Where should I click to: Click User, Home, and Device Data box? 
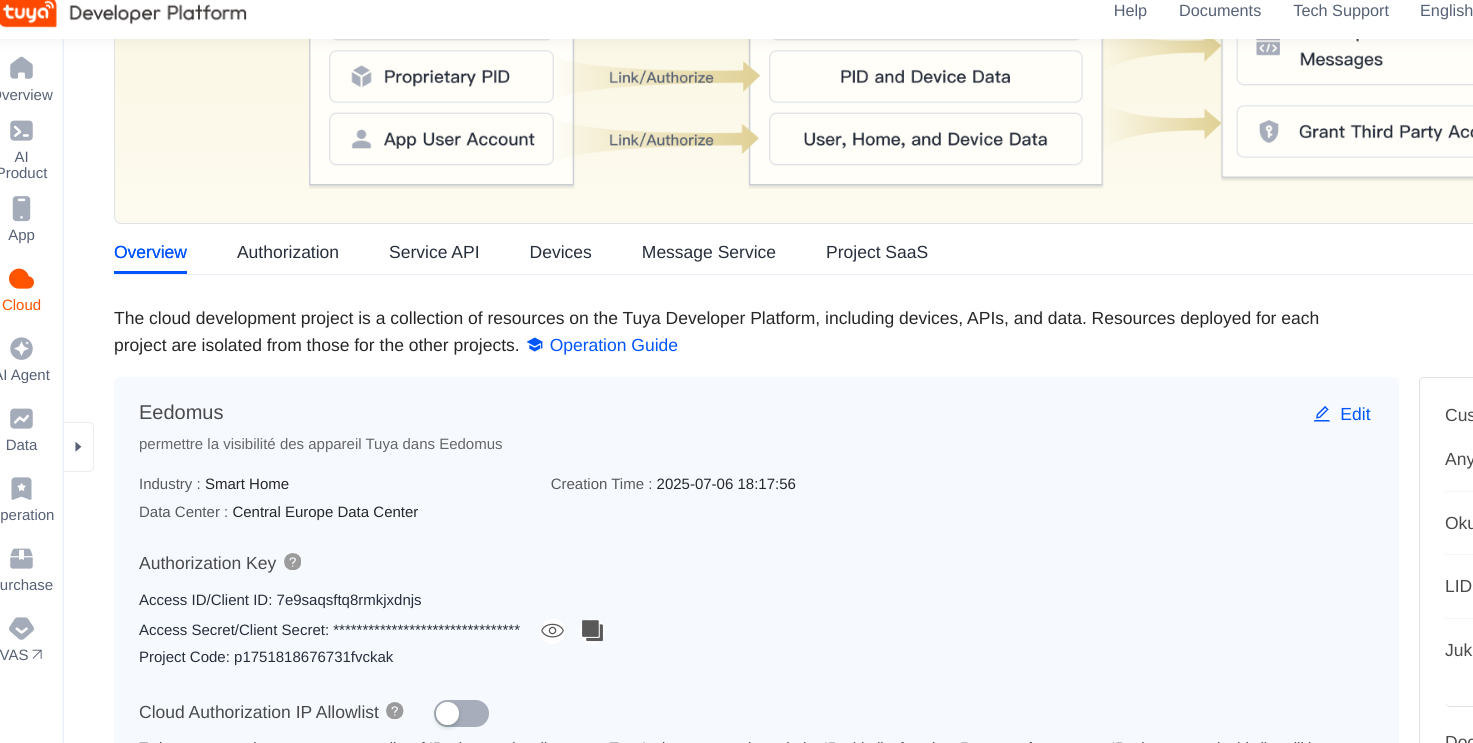[x=925, y=139]
